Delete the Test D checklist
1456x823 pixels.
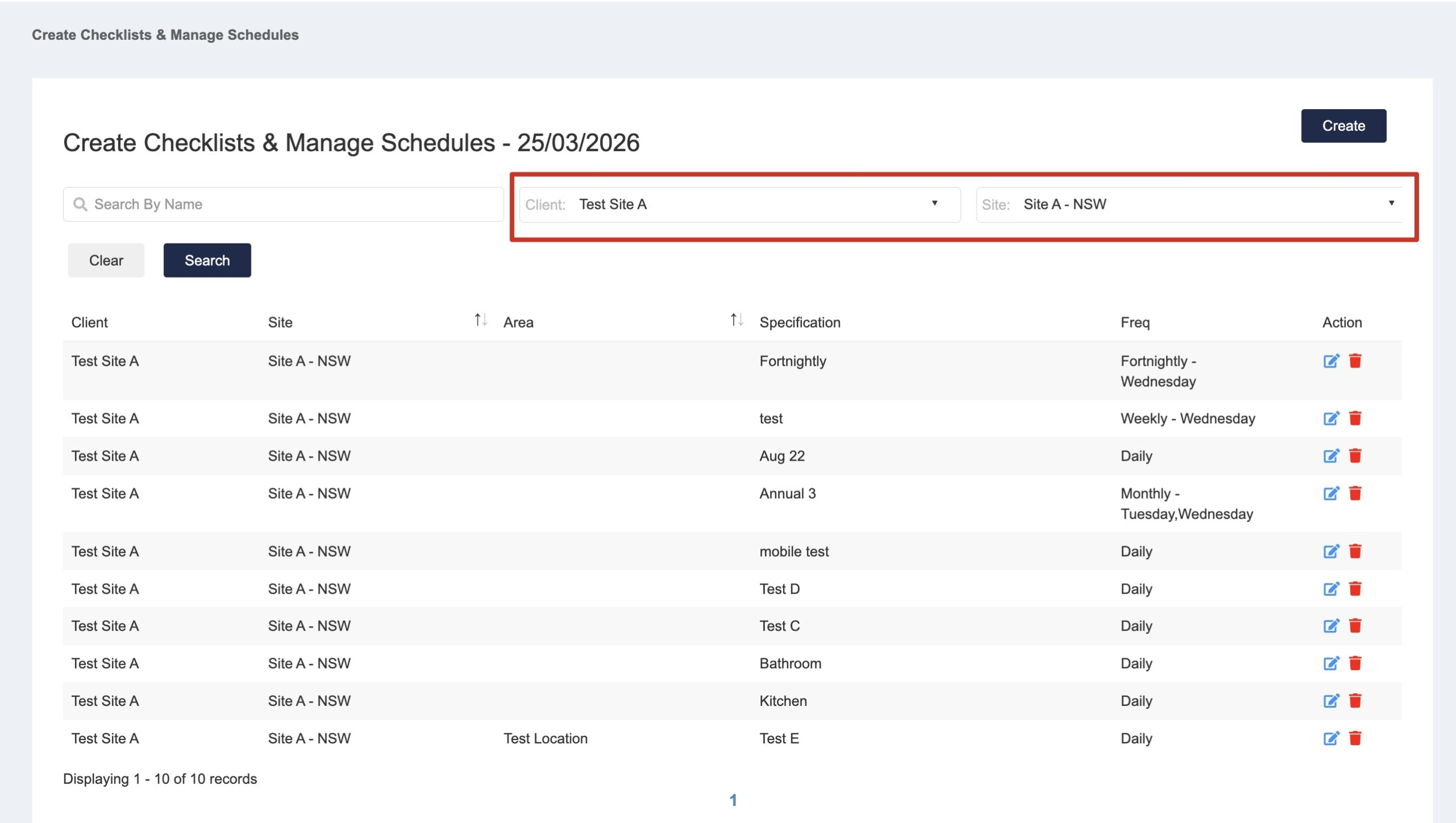pyautogui.click(x=1355, y=589)
